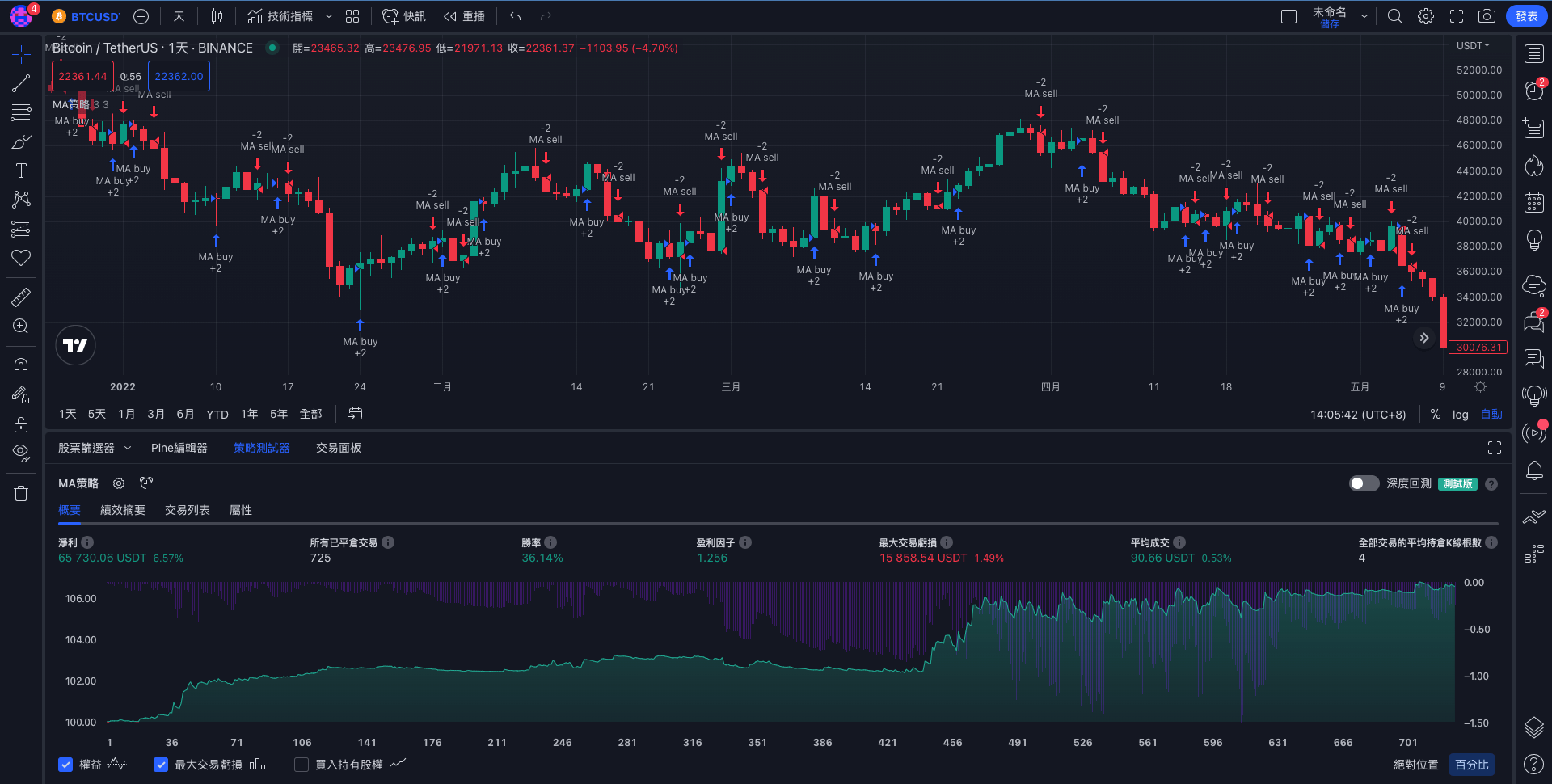Select the ruler measure tool
Image resolution: width=1552 pixels, height=784 pixels.
[x=21, y=297]
